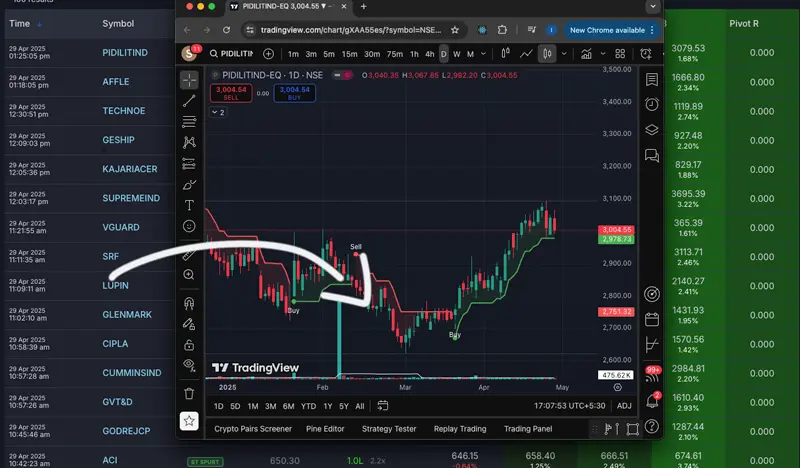Select the weekly W interval
The image size is (800, 468).
[457, 54]
